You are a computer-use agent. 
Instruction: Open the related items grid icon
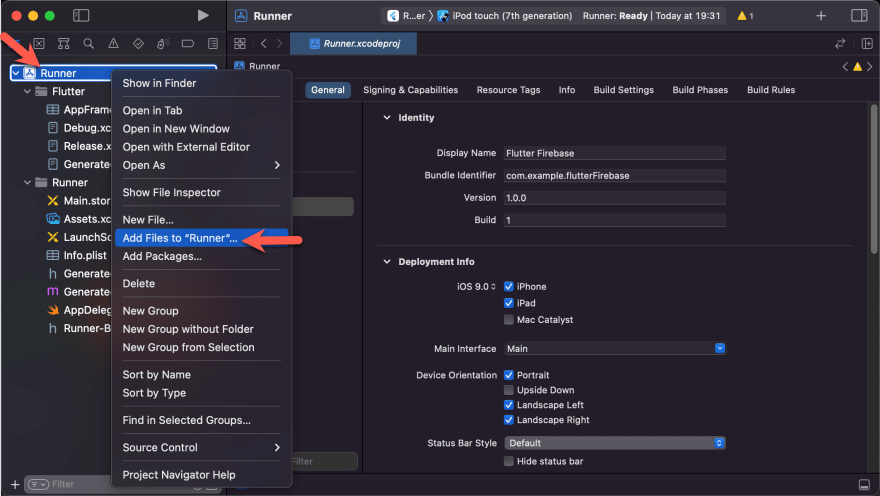(x=240, y=43)
